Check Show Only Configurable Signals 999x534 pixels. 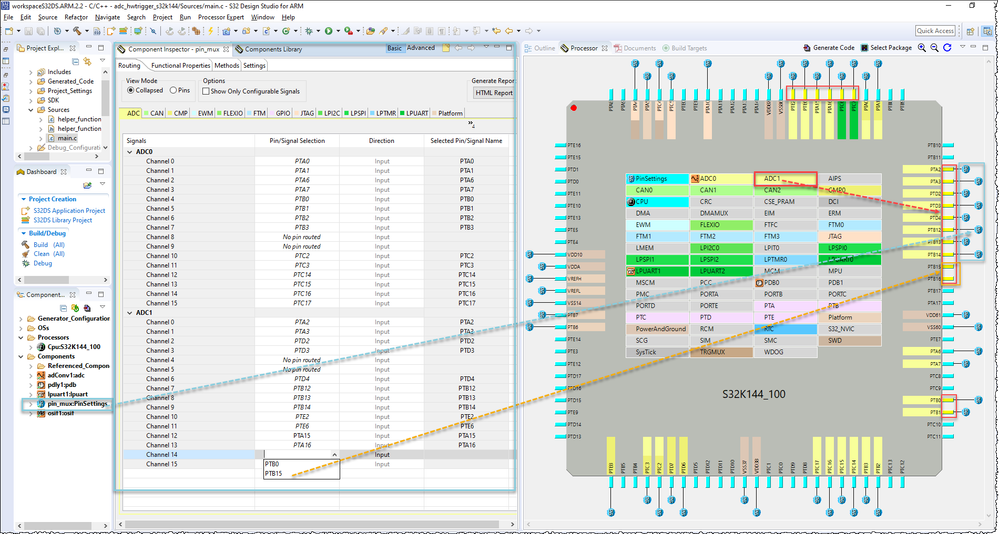pos(206,91)
